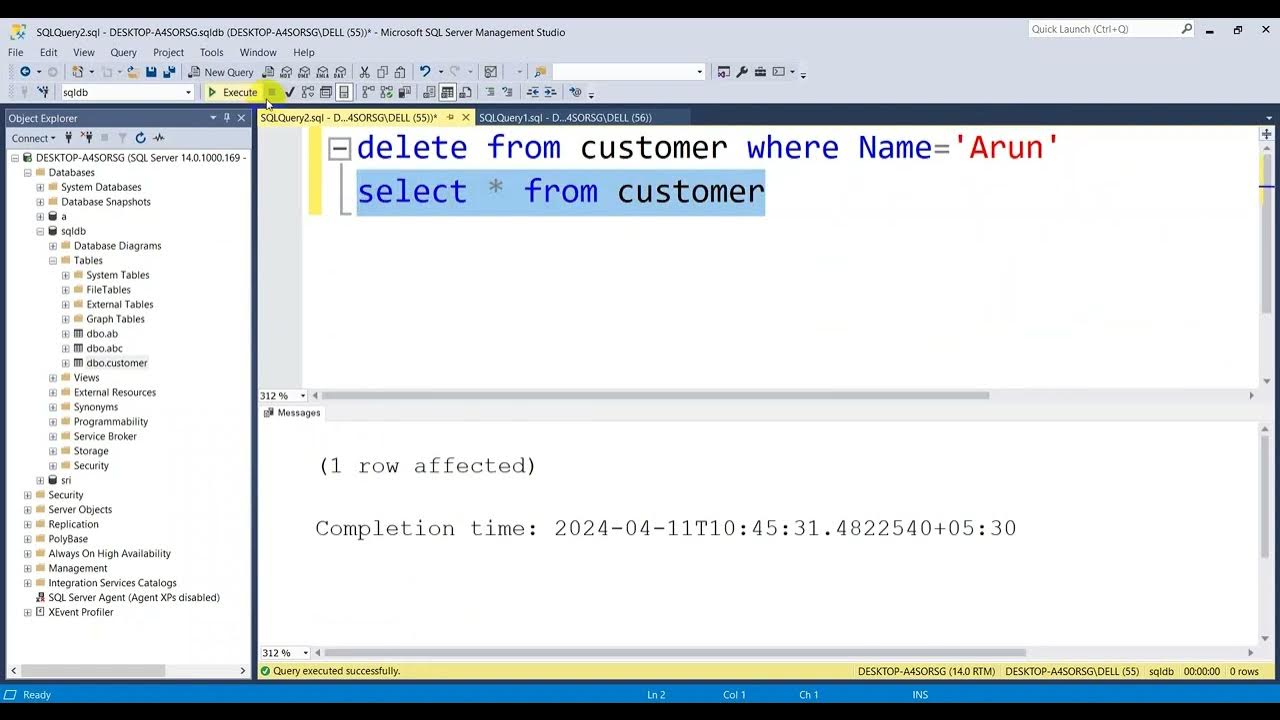
Task: Refresh the Object Explorer tree
Action: [140, 138]
